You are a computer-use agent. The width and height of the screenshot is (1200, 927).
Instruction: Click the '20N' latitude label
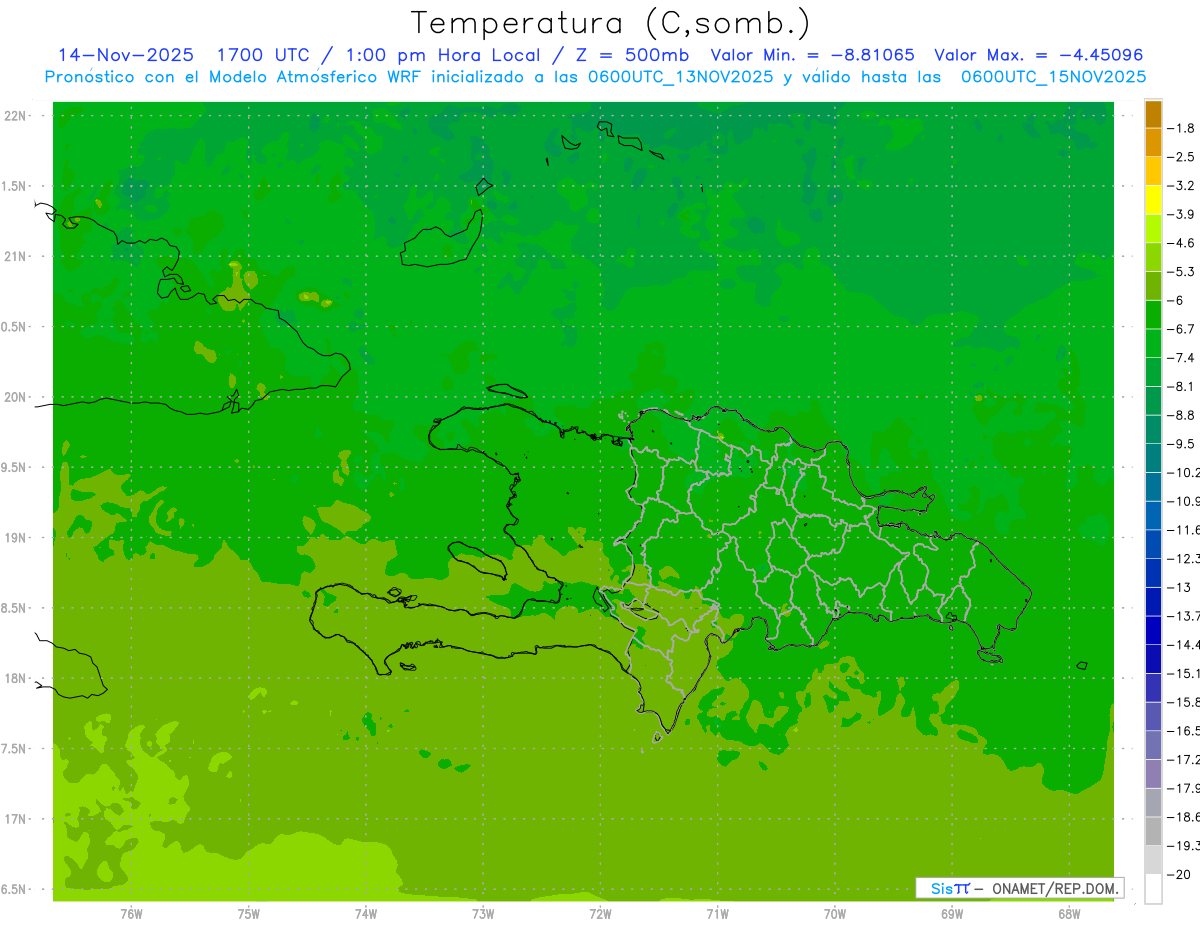[15, 397]
